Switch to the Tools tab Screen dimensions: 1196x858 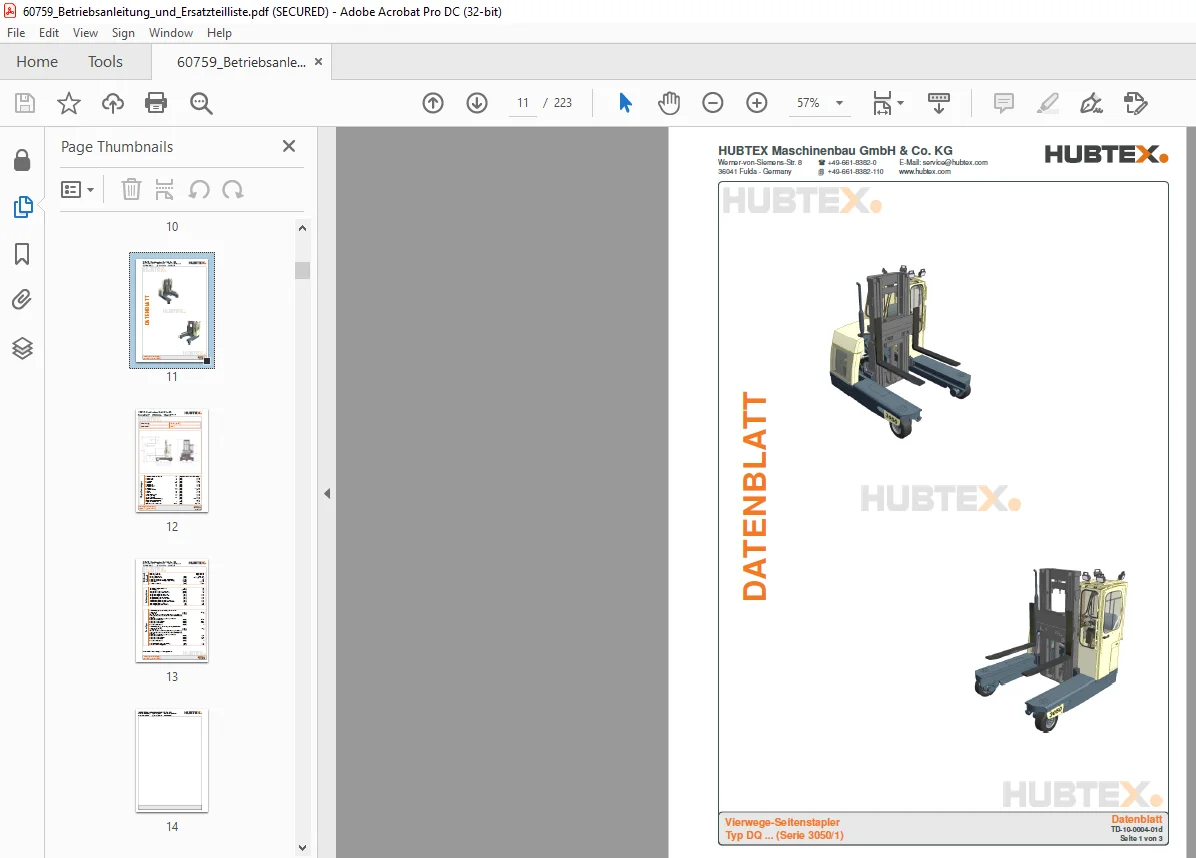coord(105,62)
